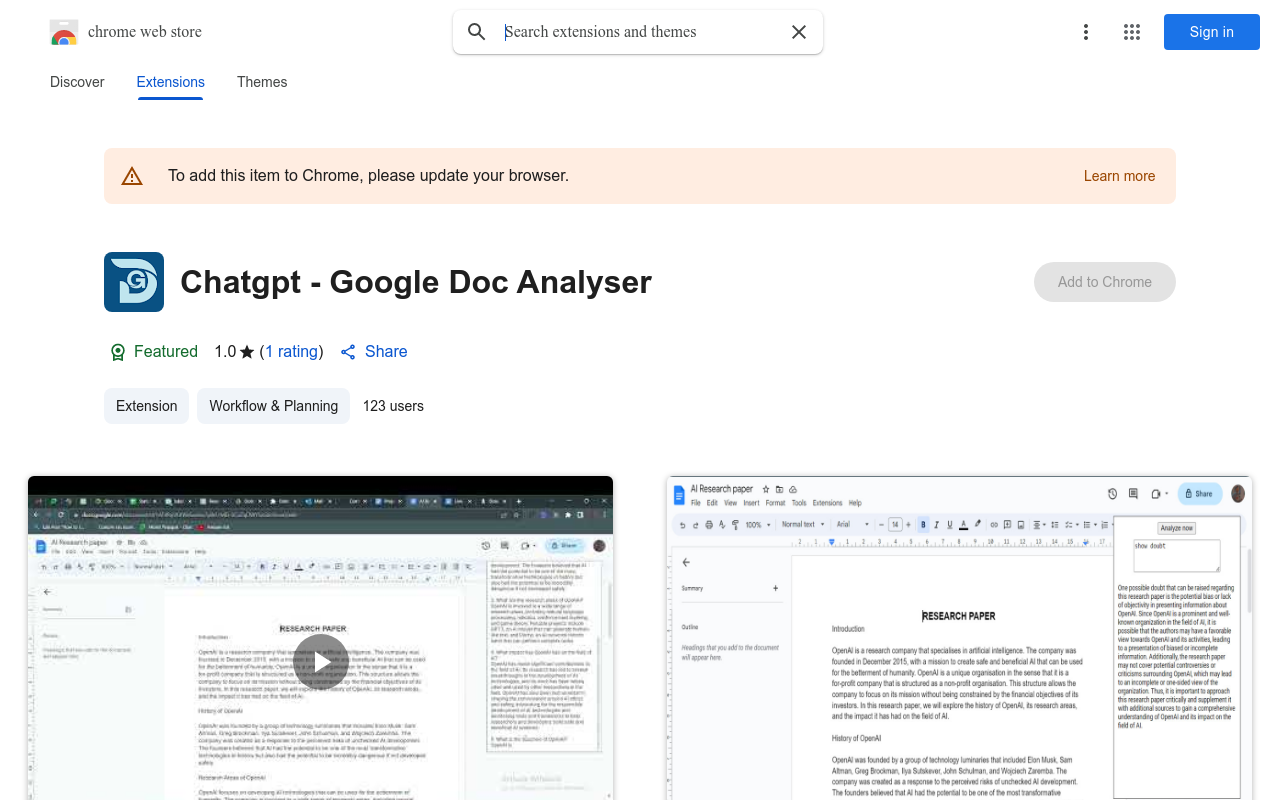Click the warning triangle icon in banner
Image resolution: width=1280 pixels, height=800 pixels.
(132, 176)
